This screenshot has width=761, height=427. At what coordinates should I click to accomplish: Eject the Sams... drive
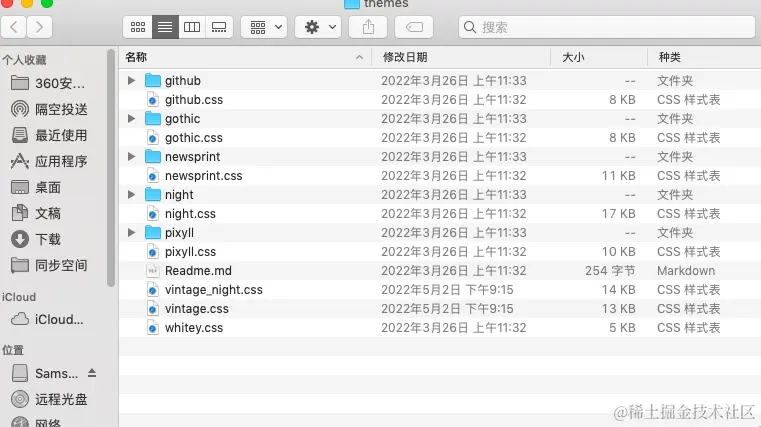tap(92, 373)
